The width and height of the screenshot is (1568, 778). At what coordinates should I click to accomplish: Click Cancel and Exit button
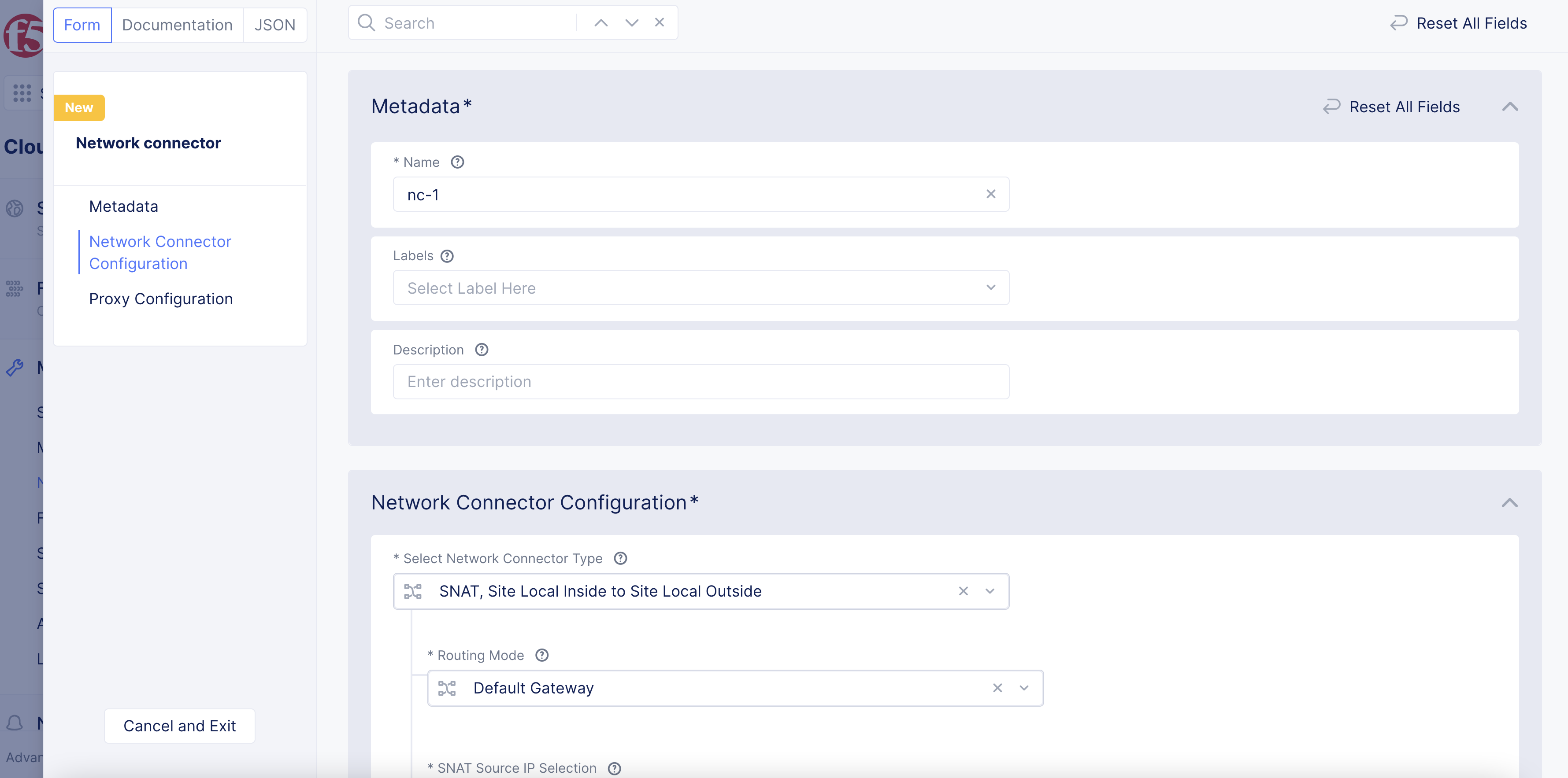click(x=180, y=725)
